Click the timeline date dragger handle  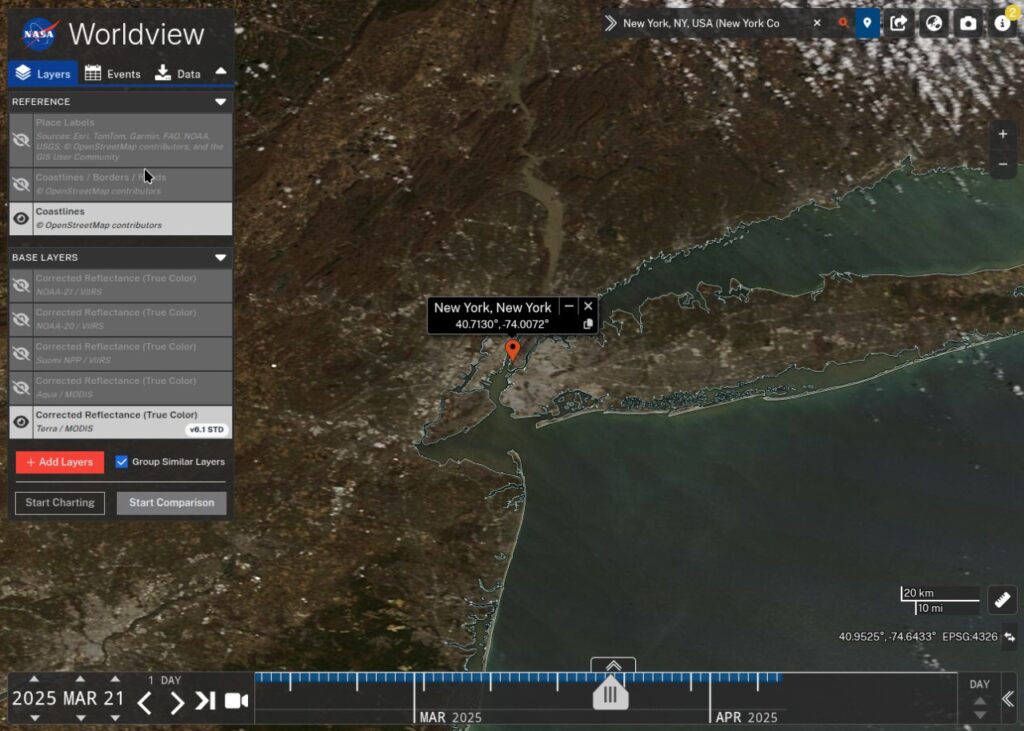611,694
